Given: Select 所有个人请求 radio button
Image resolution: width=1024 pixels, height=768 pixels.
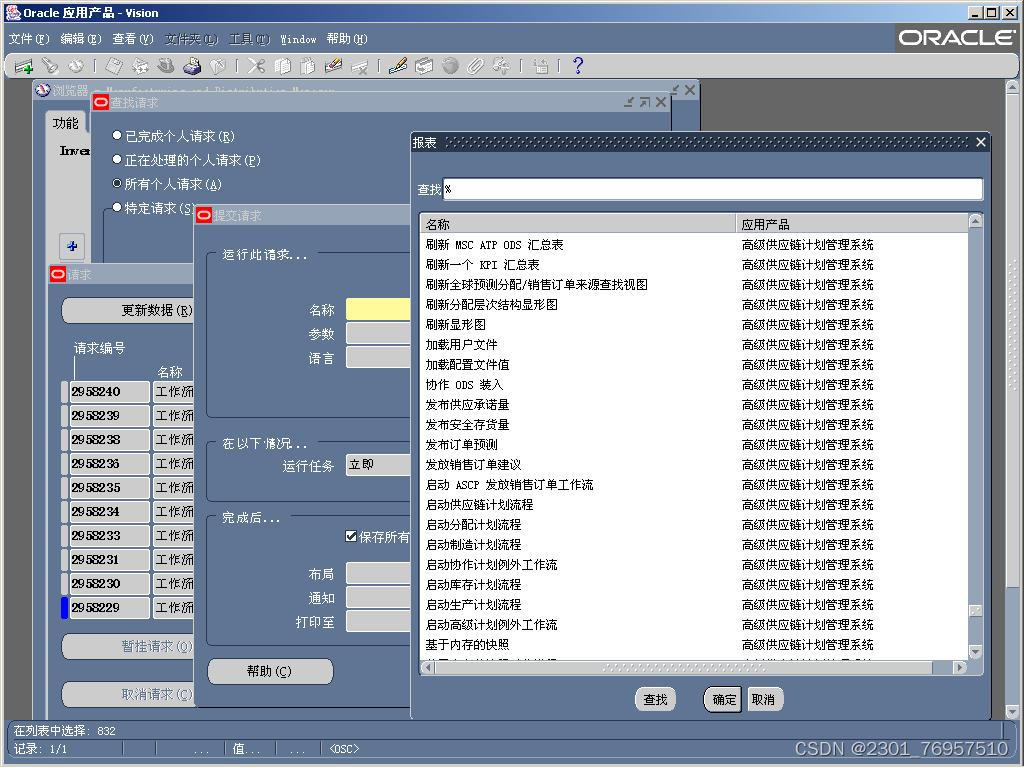Looking at the screenshot, I should (117, 184).
